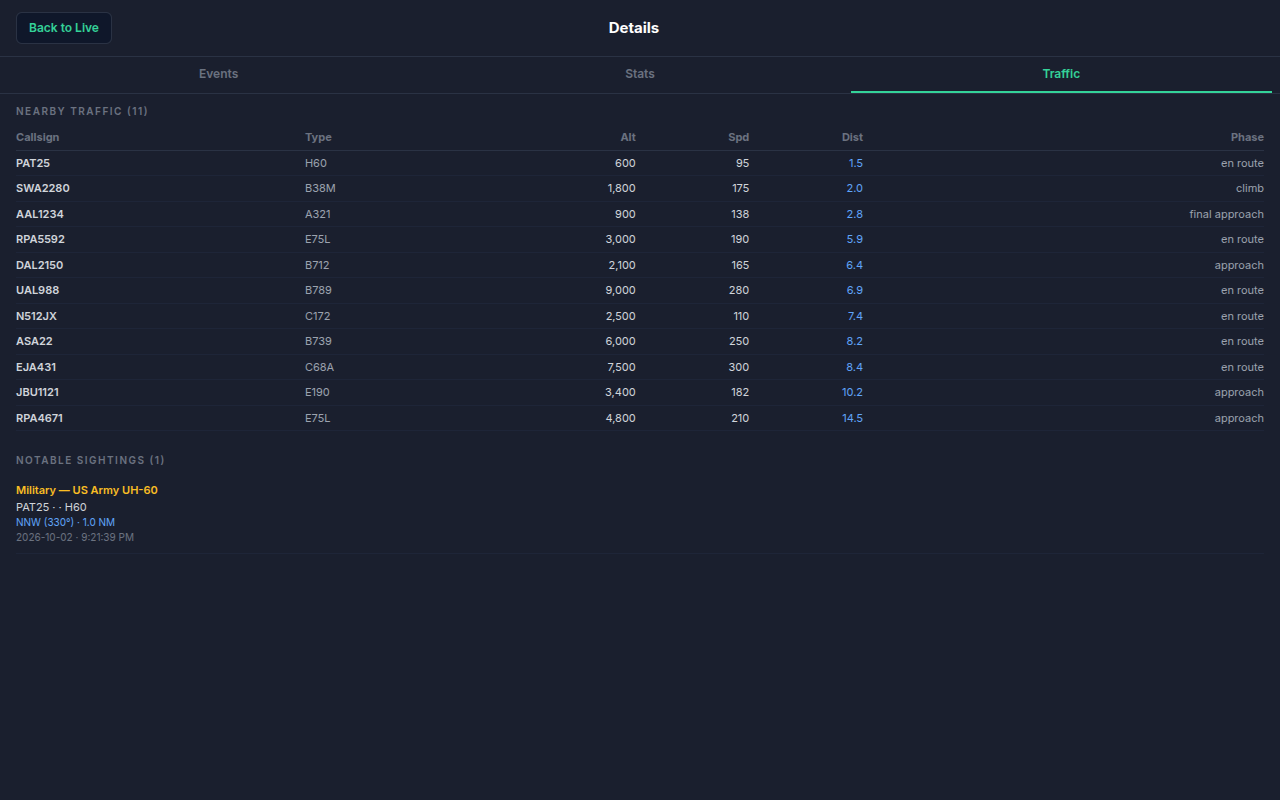Screen dimensions: 1280x800
Task: Click the 14.5 distance value
Action: pos(852,418)
